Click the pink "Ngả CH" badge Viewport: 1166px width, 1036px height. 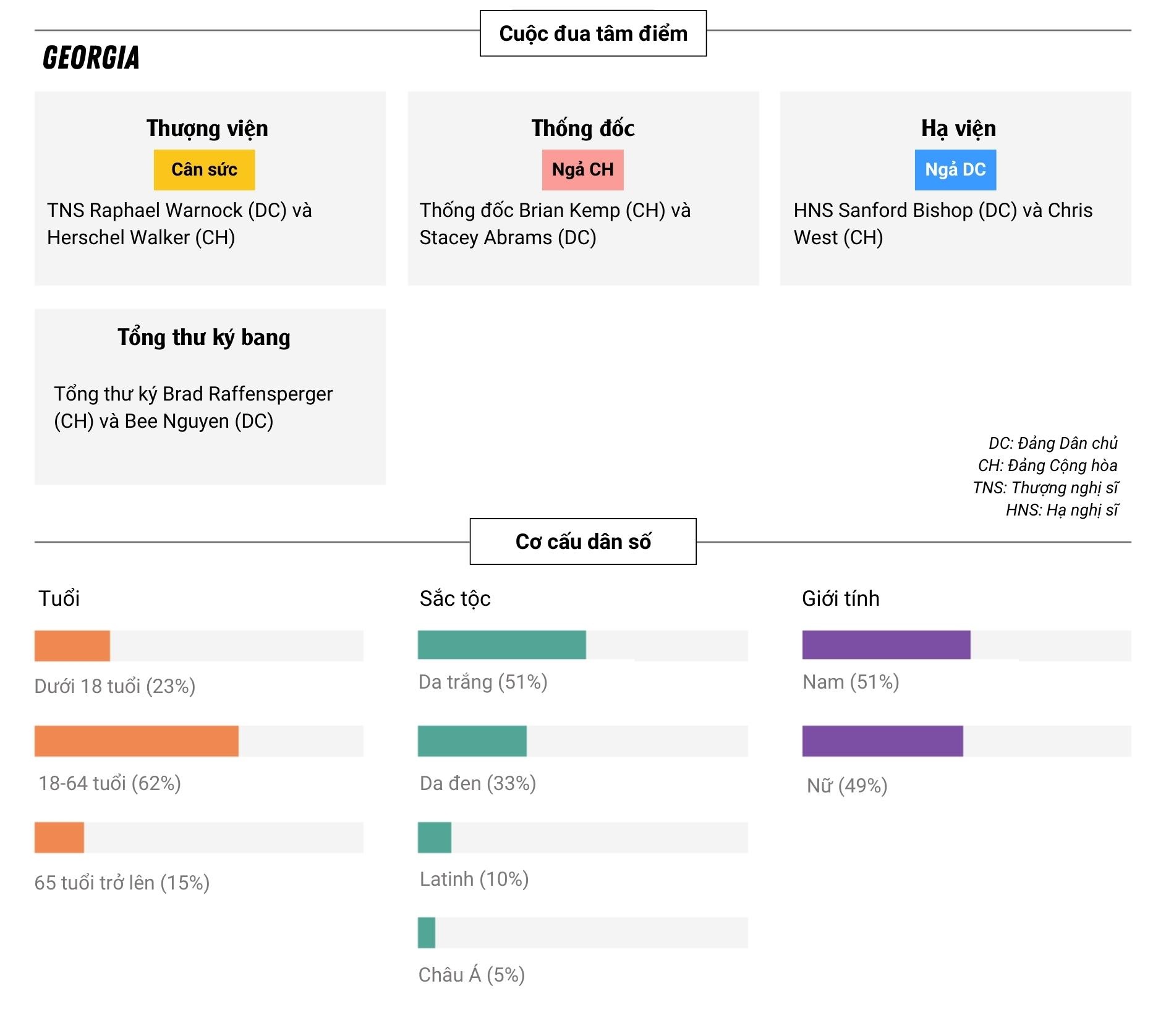pyautogui.click(x=582, y=170)
